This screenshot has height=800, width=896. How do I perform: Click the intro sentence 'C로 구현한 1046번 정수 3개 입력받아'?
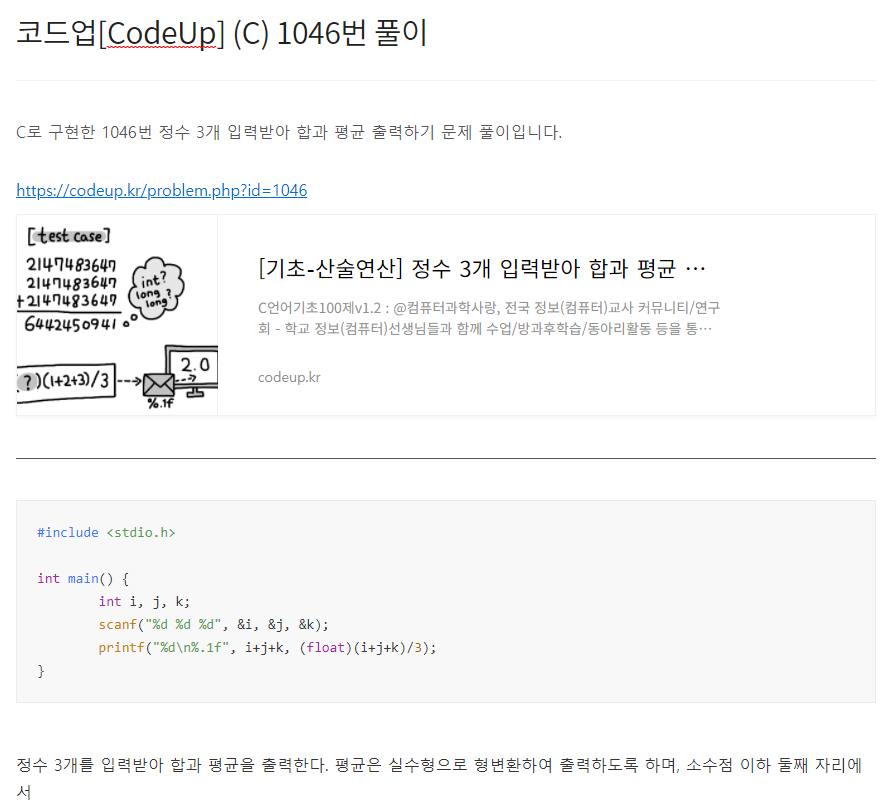coord(289,132)
